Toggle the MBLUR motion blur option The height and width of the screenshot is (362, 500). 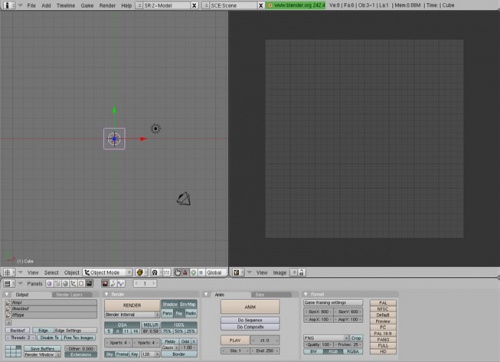pyautogui.click(x=150, y=325)
